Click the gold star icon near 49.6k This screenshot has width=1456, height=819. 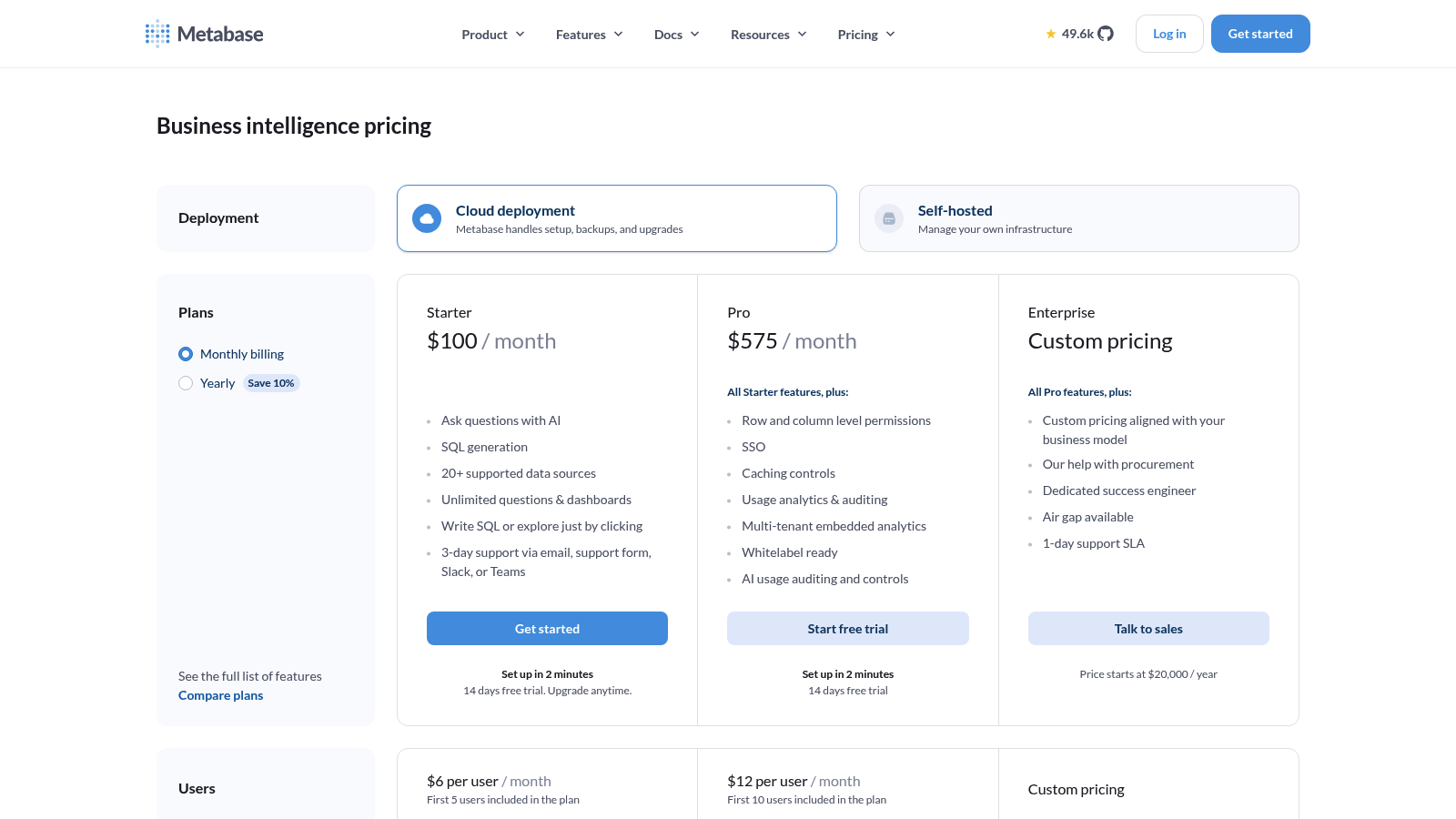(1051, 34)
